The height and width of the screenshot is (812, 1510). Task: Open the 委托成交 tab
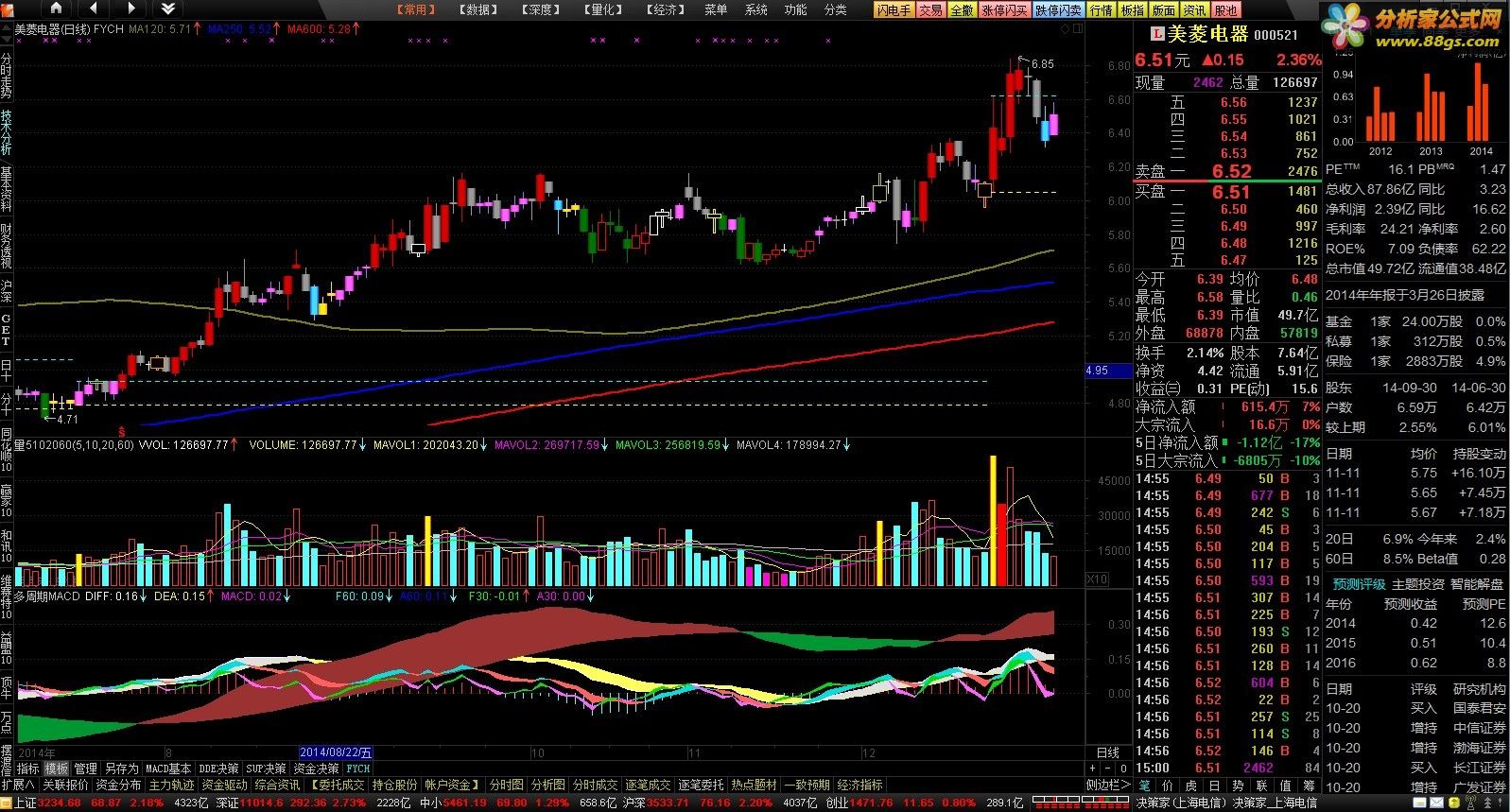(x=338, y=785)
